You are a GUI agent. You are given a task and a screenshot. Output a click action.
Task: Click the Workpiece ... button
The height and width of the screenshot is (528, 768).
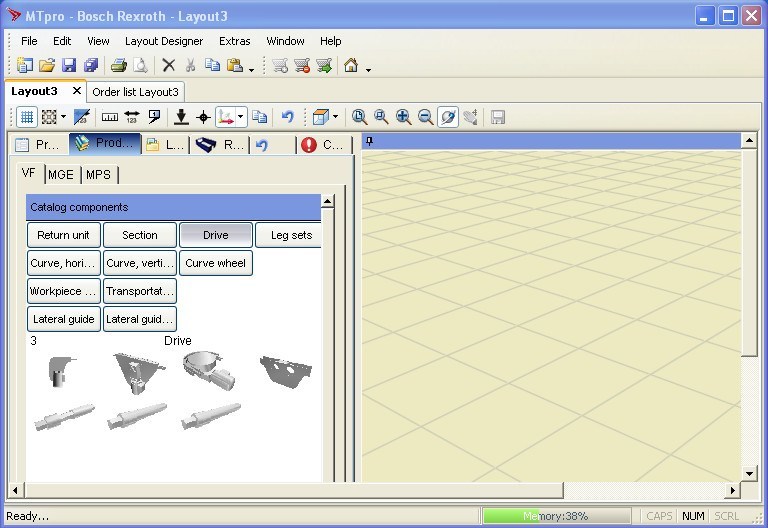click(x=64, y=291)
